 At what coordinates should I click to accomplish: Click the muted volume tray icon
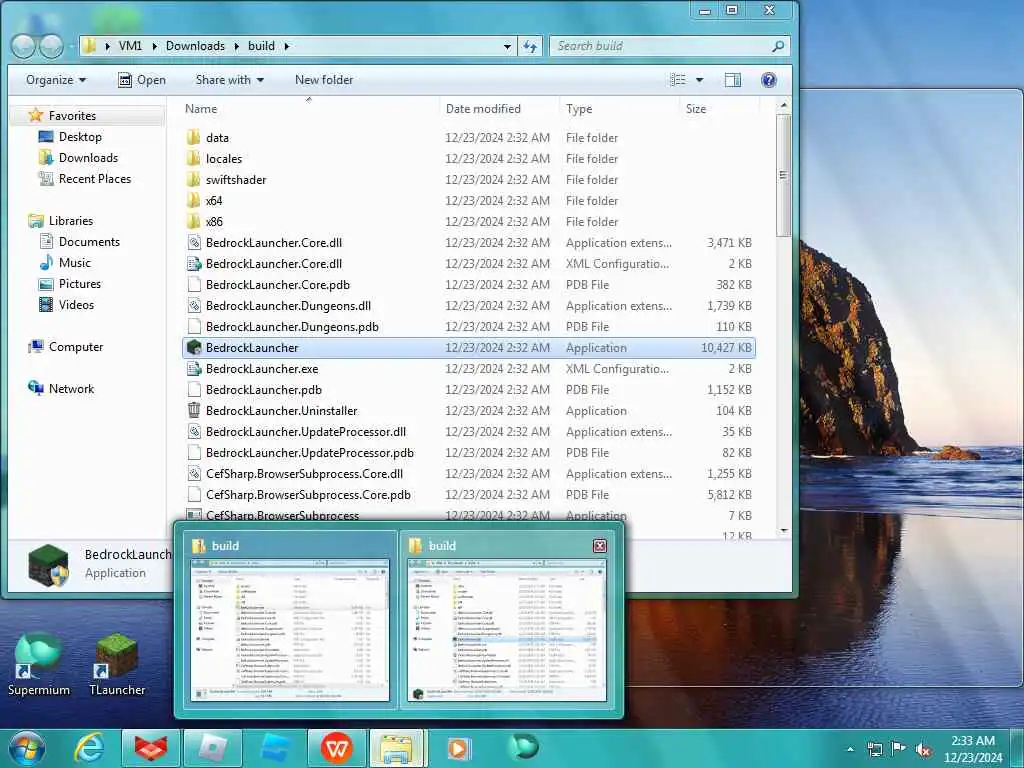coord(923,750)
